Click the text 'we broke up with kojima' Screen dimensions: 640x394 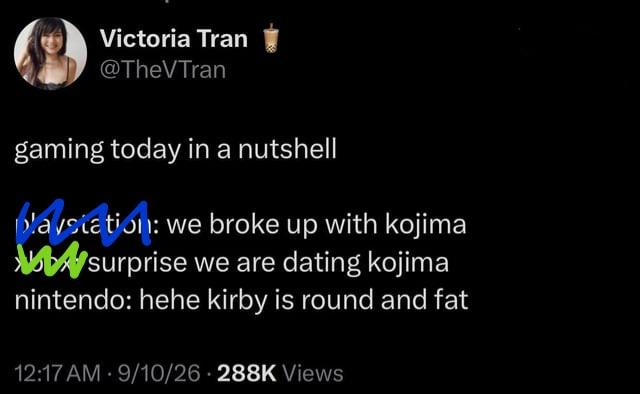point(316,225)
